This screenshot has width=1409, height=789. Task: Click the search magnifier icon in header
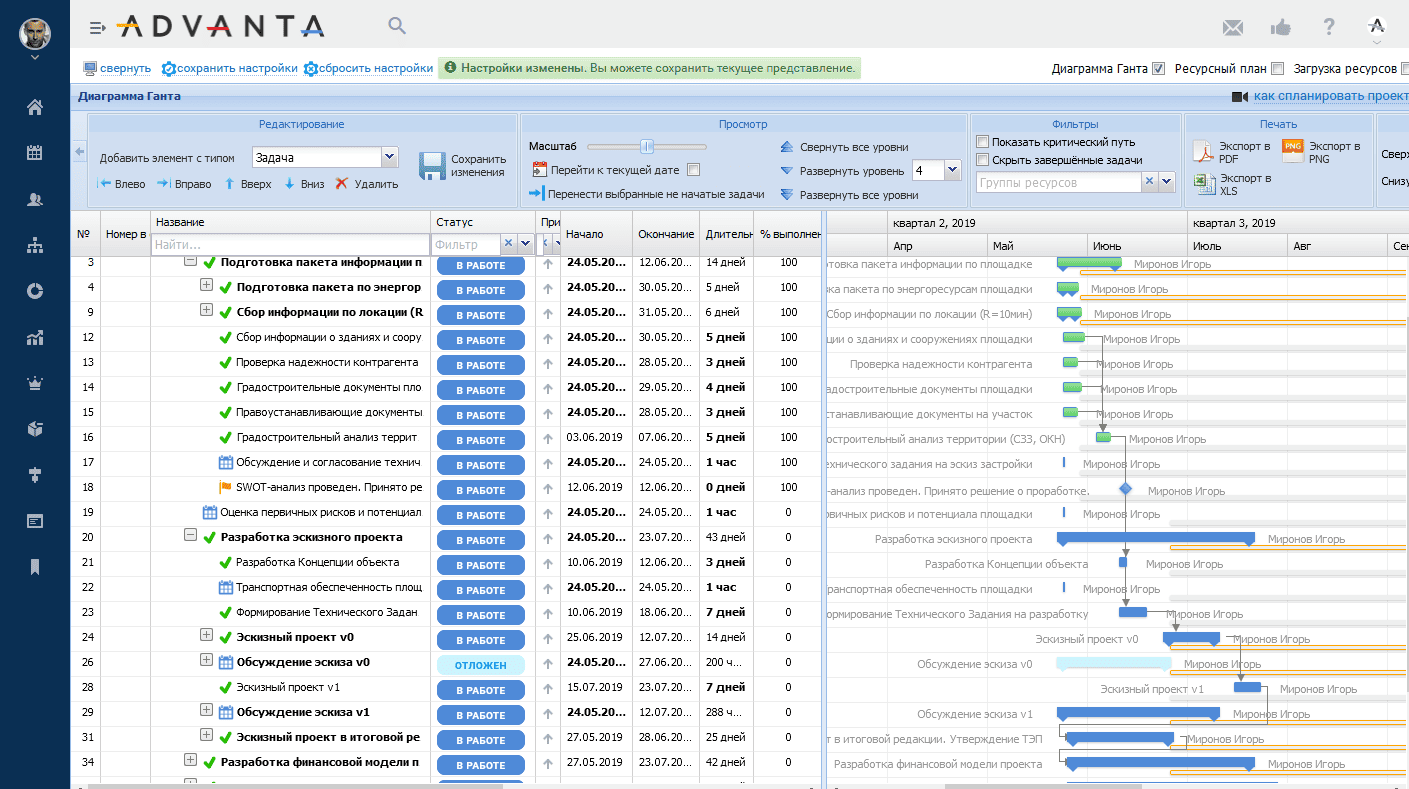point(397,26)
